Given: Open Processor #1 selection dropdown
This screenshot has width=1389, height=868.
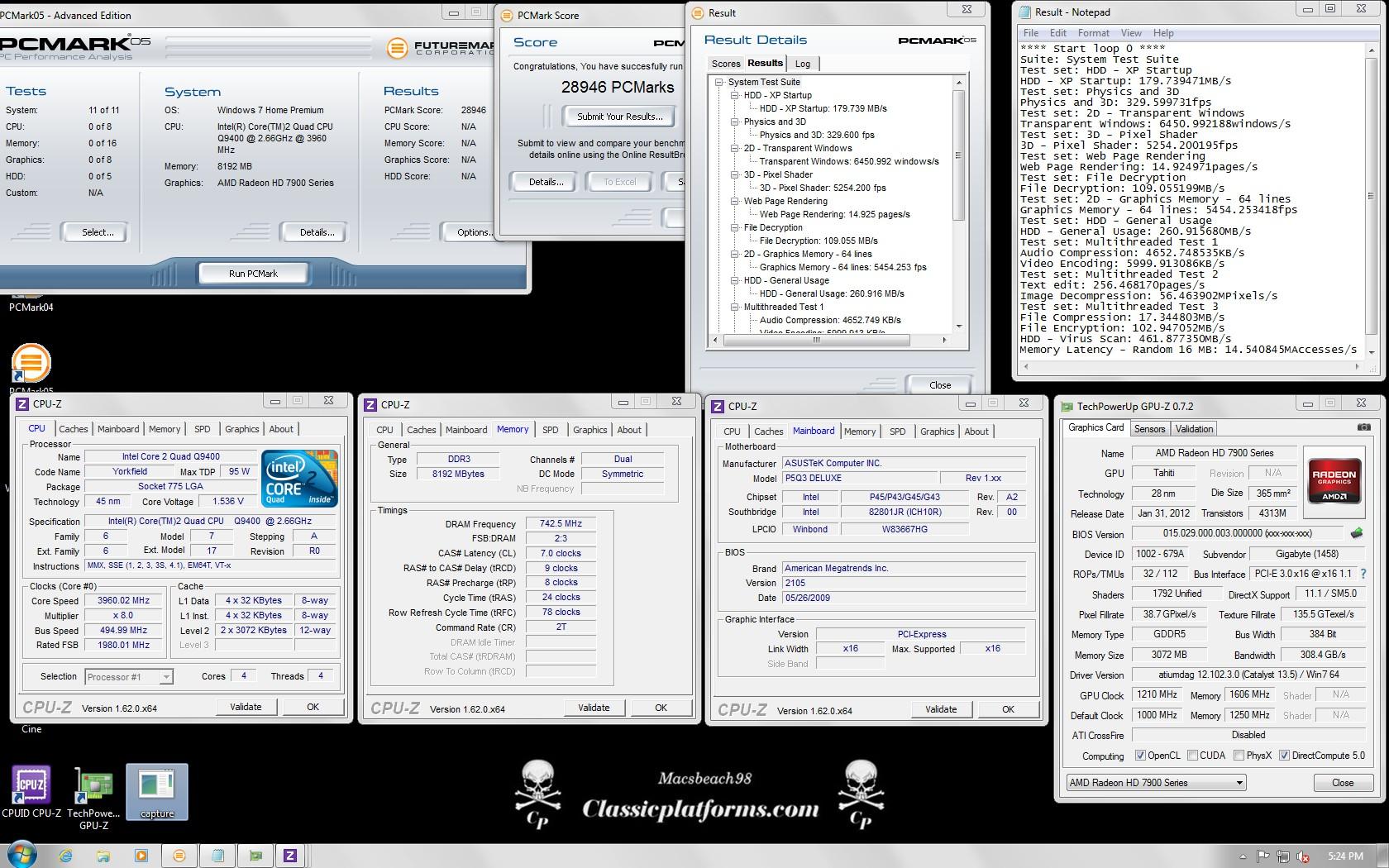Looking at the screenshot, I should [x=129, y=676].
